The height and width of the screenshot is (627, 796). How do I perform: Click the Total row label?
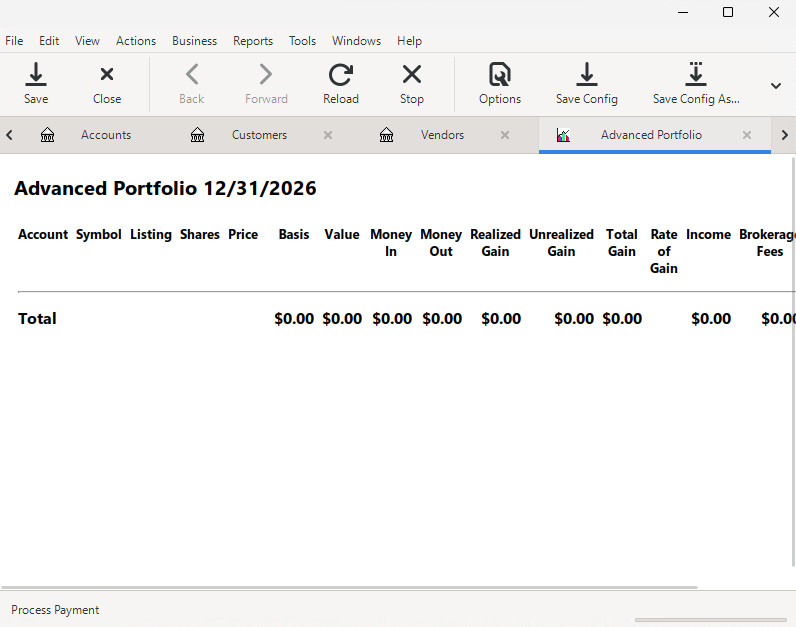pos(37,319)
